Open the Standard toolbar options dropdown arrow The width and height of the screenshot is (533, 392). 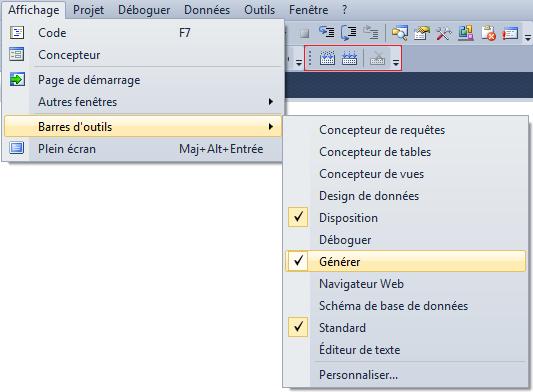pyautogui.click(x=528, y=37)
